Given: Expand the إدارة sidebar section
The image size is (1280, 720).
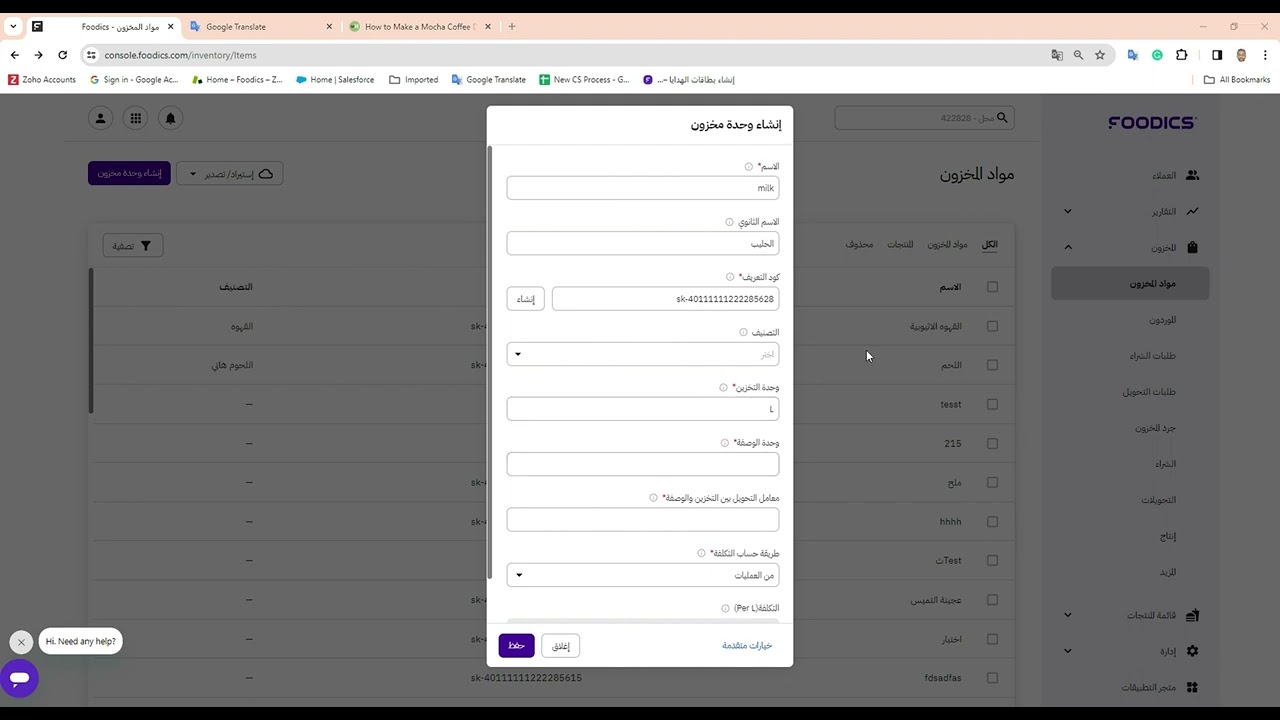Looking at the screenshot, I should 1067,651.
